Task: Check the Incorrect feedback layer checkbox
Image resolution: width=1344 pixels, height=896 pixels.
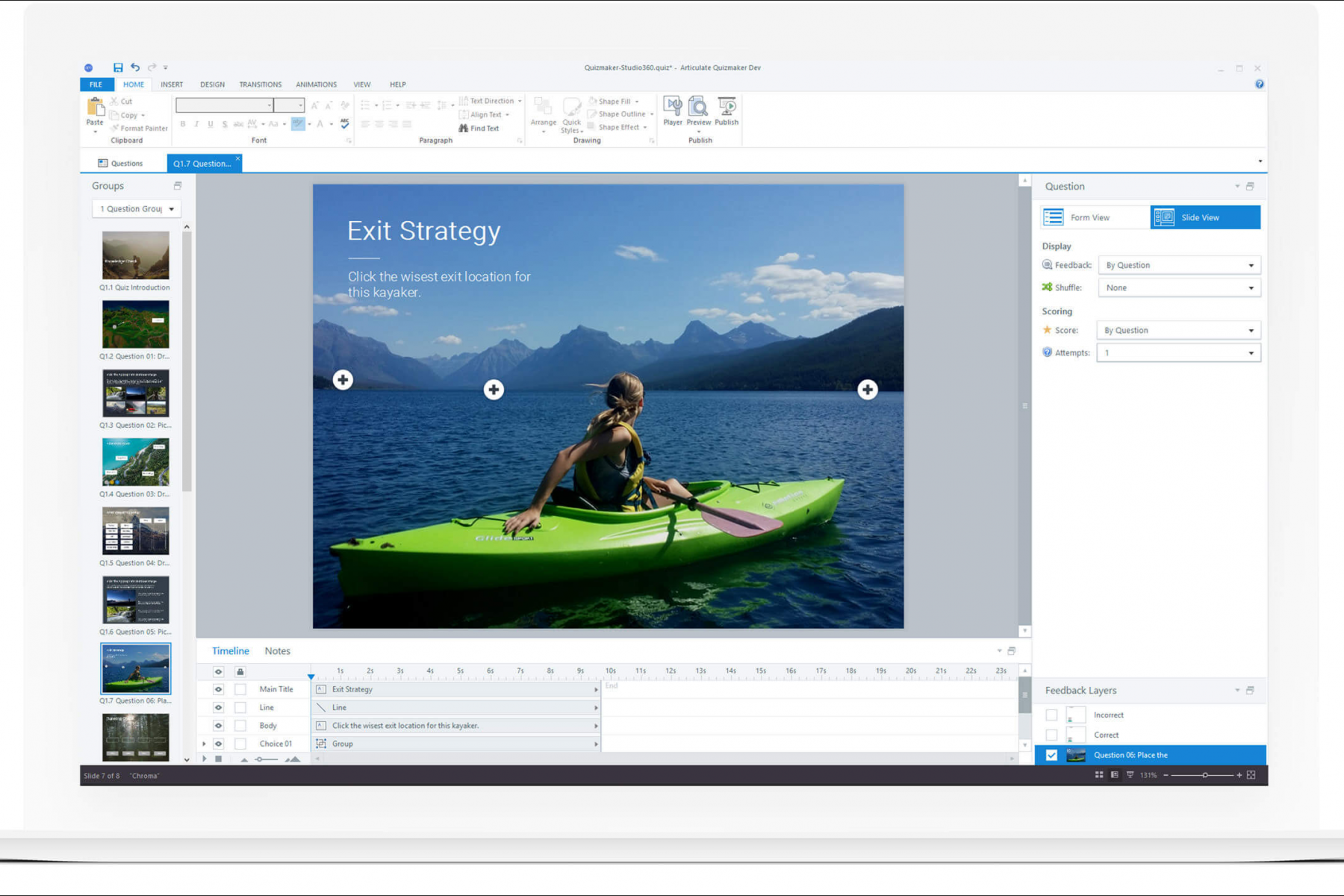Action: coord(1051,715)
